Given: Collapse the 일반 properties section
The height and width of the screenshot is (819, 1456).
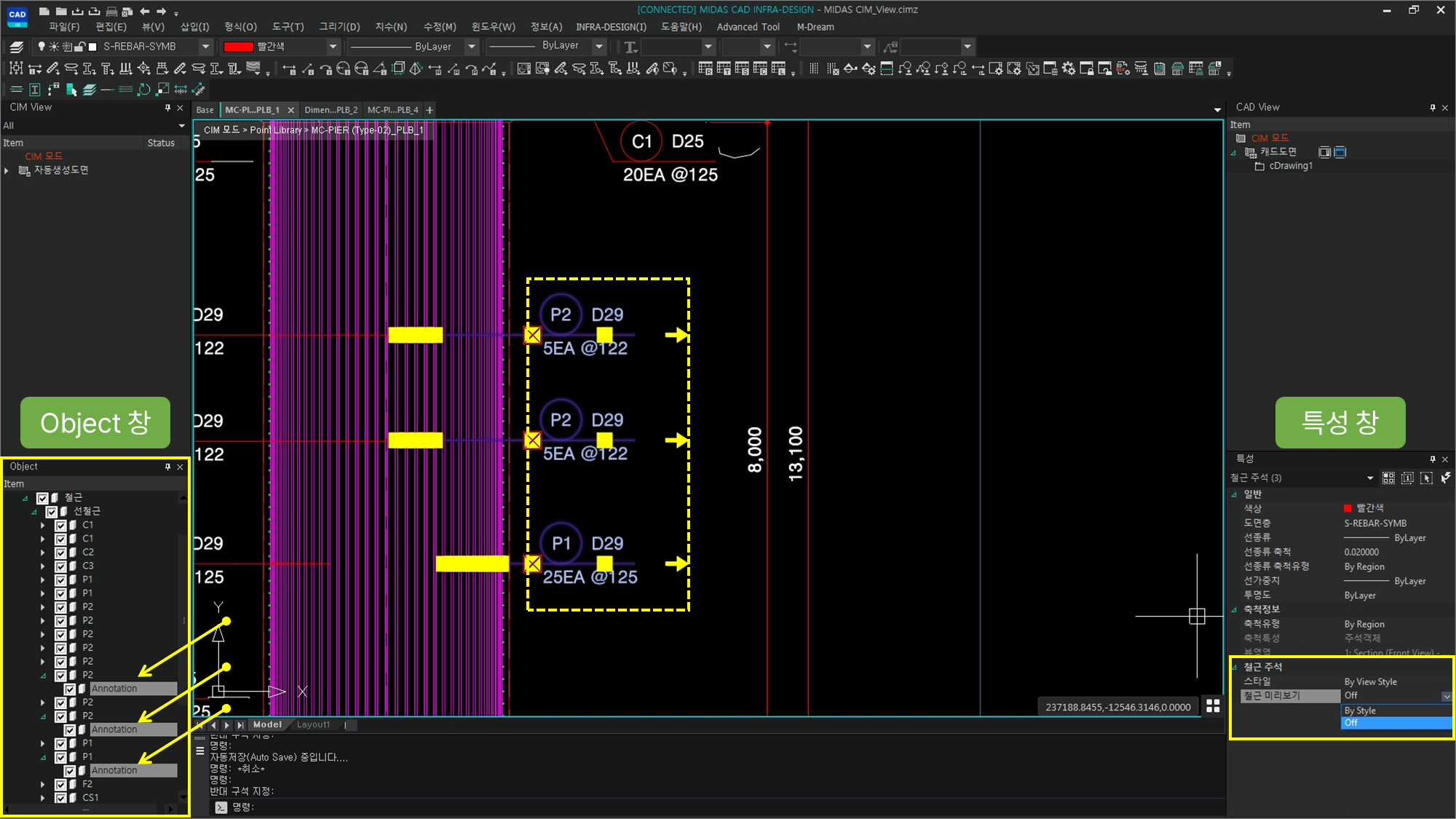Looking at the screenshot, I should click(1234, 494).
